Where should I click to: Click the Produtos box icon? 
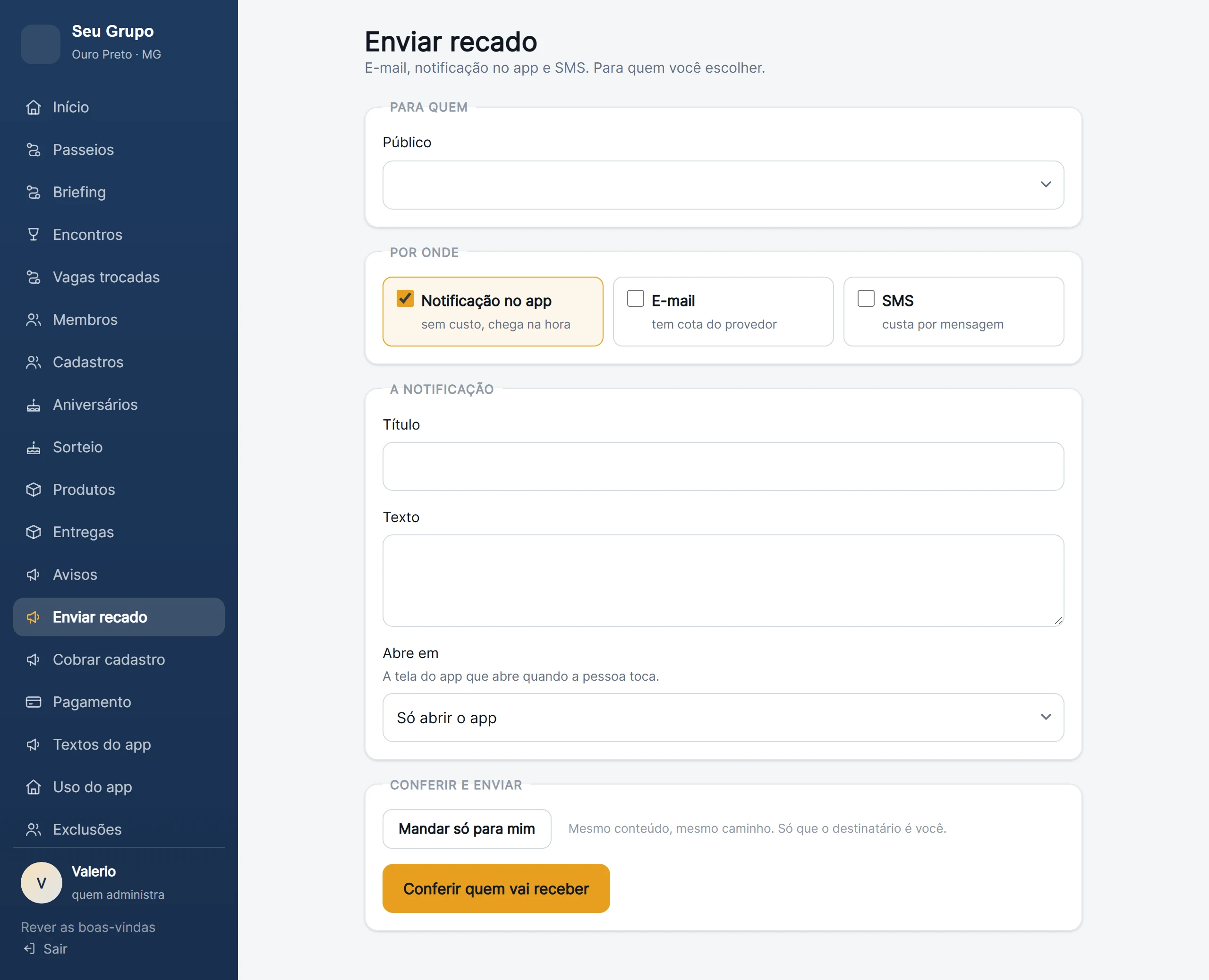(34, 490)
